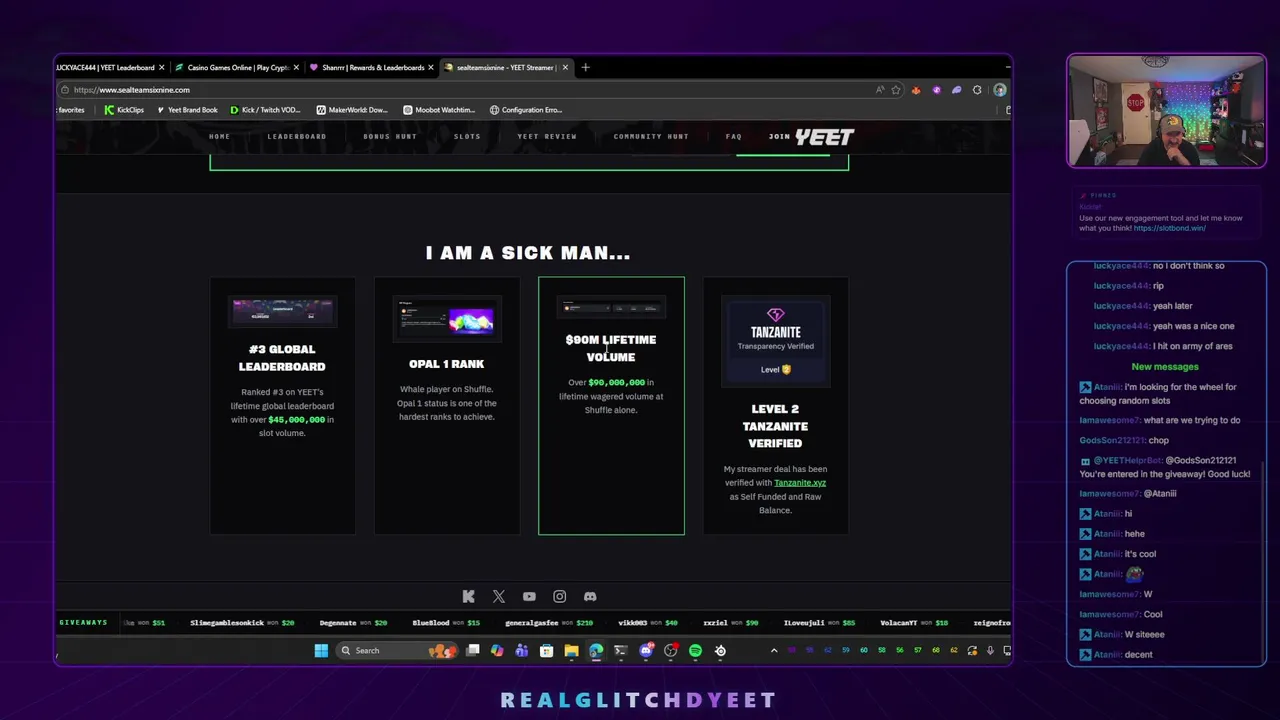Open YEET REVIEW in site navigation
The image size is (1280, 720).
point(547,136)
